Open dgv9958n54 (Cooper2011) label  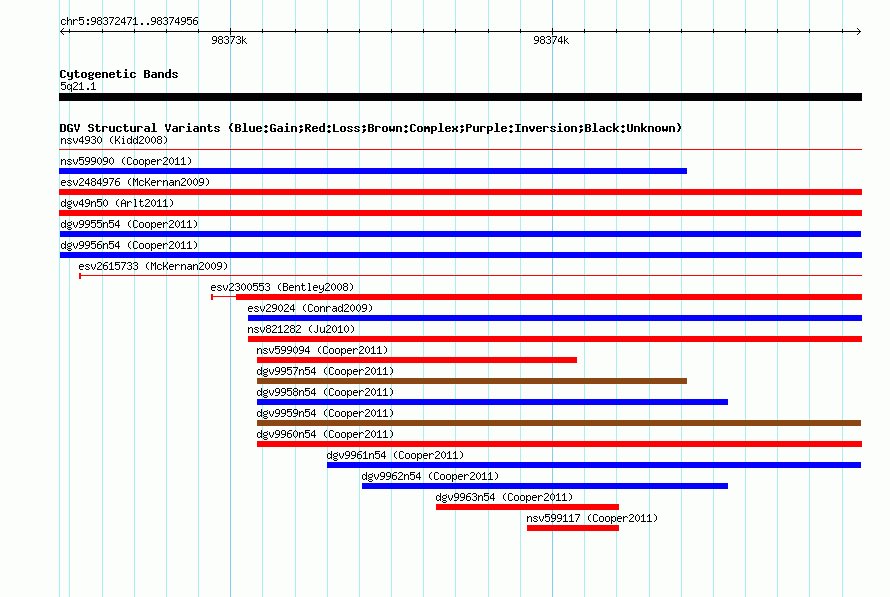(x=325, y=392)
